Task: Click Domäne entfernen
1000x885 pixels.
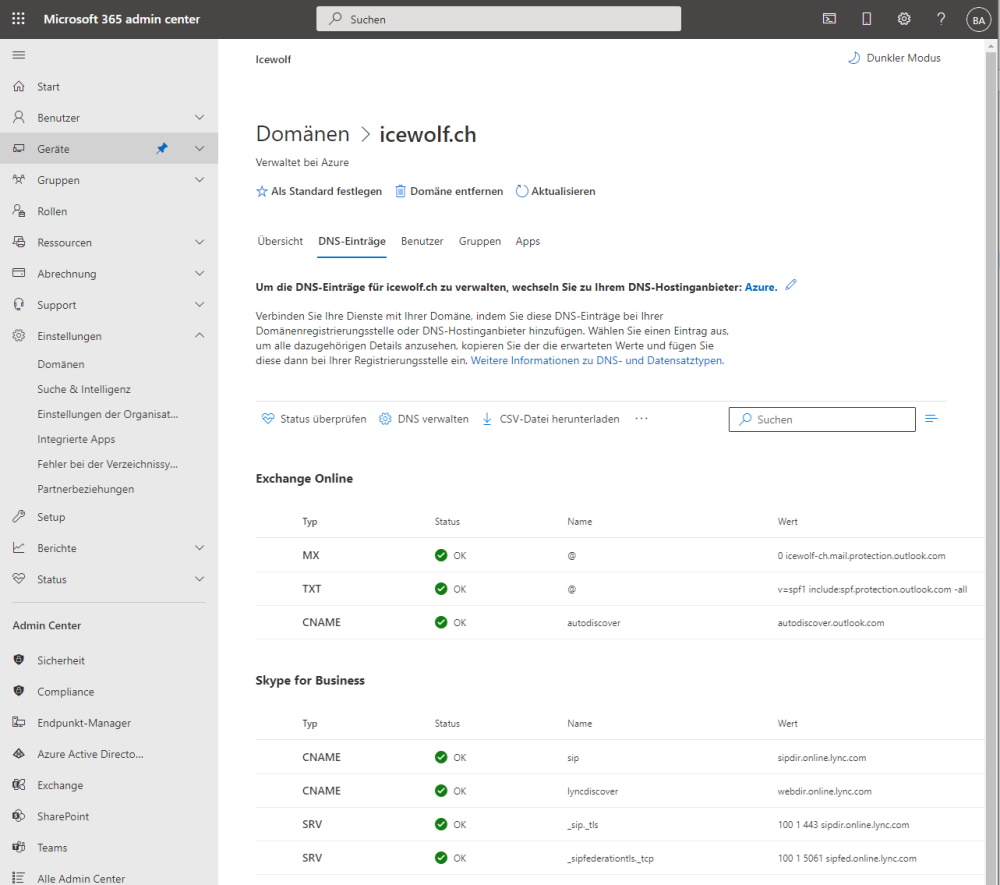Action: pos(449,191)
